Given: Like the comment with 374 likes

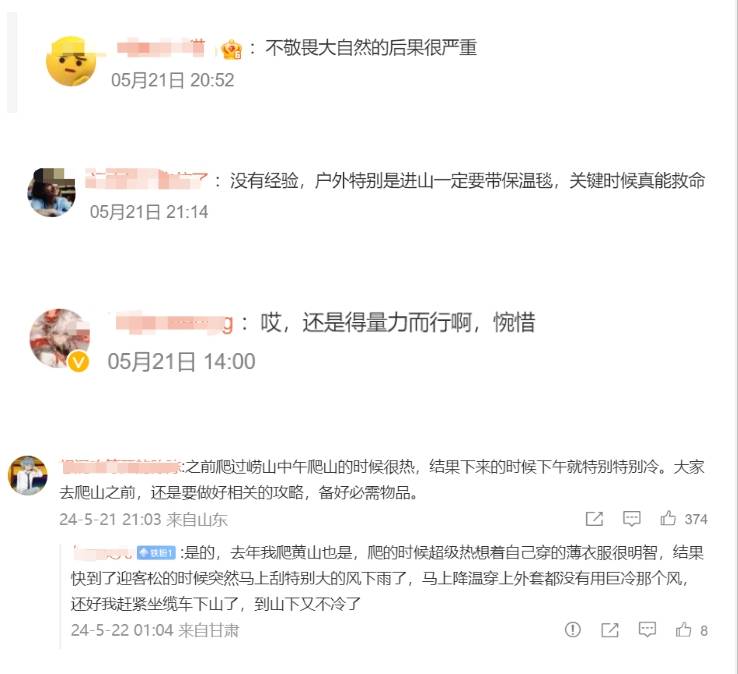Looking at the screenshot, I should (668, 518).
